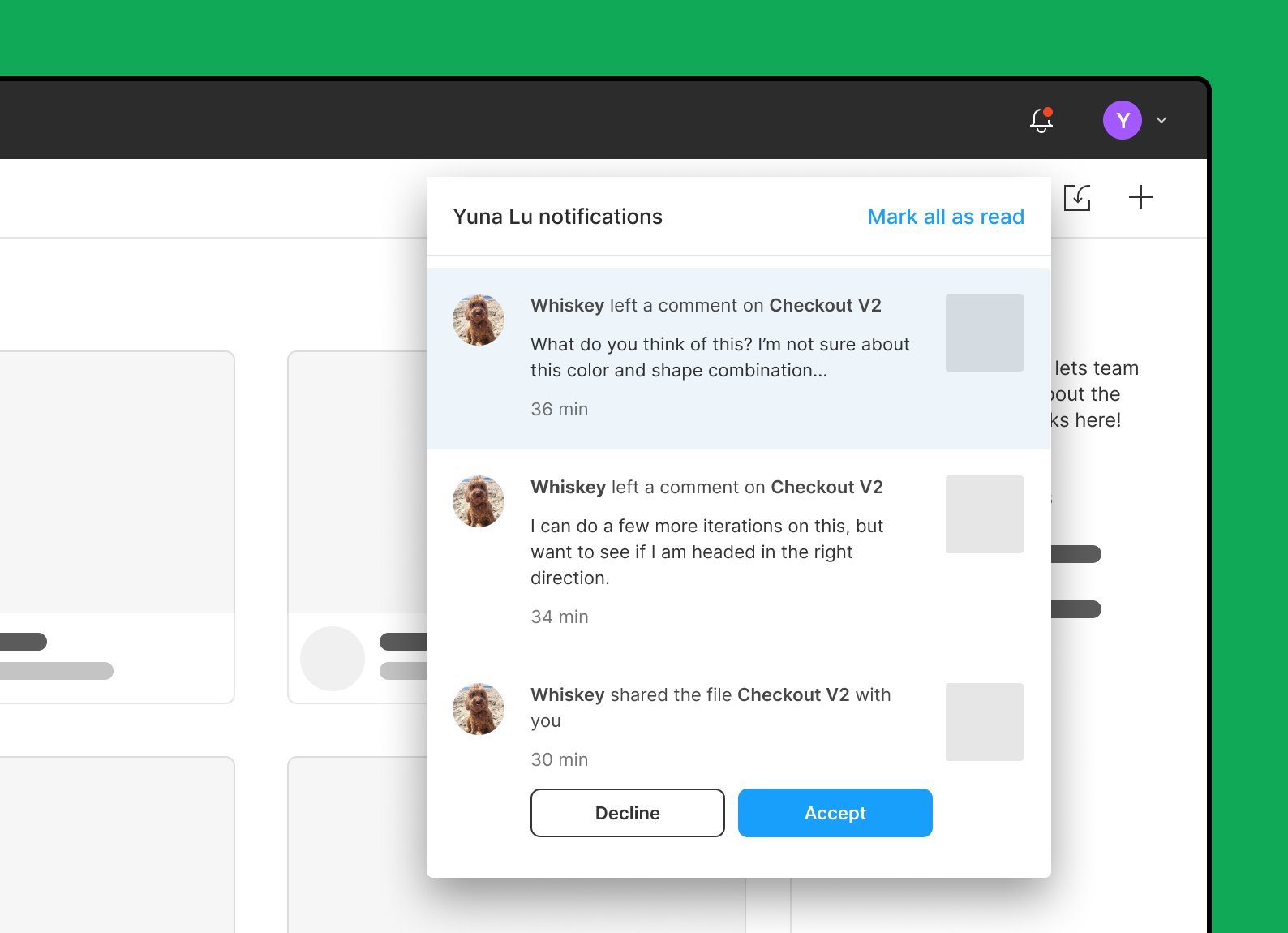Expand the account dropdown chevron
Viewport: 1288px width, 933px height.
1161,120
